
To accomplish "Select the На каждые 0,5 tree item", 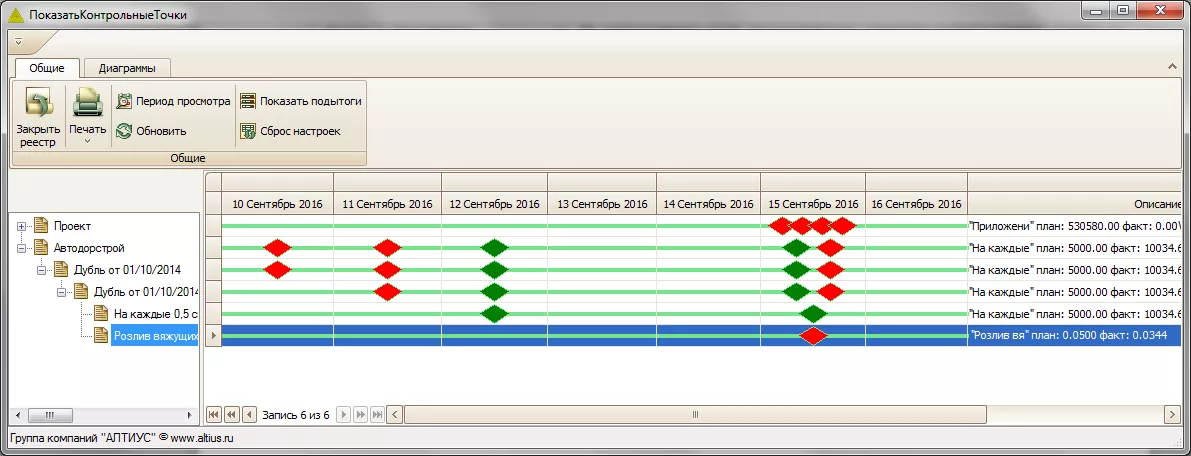I will (x=154, y=314).
